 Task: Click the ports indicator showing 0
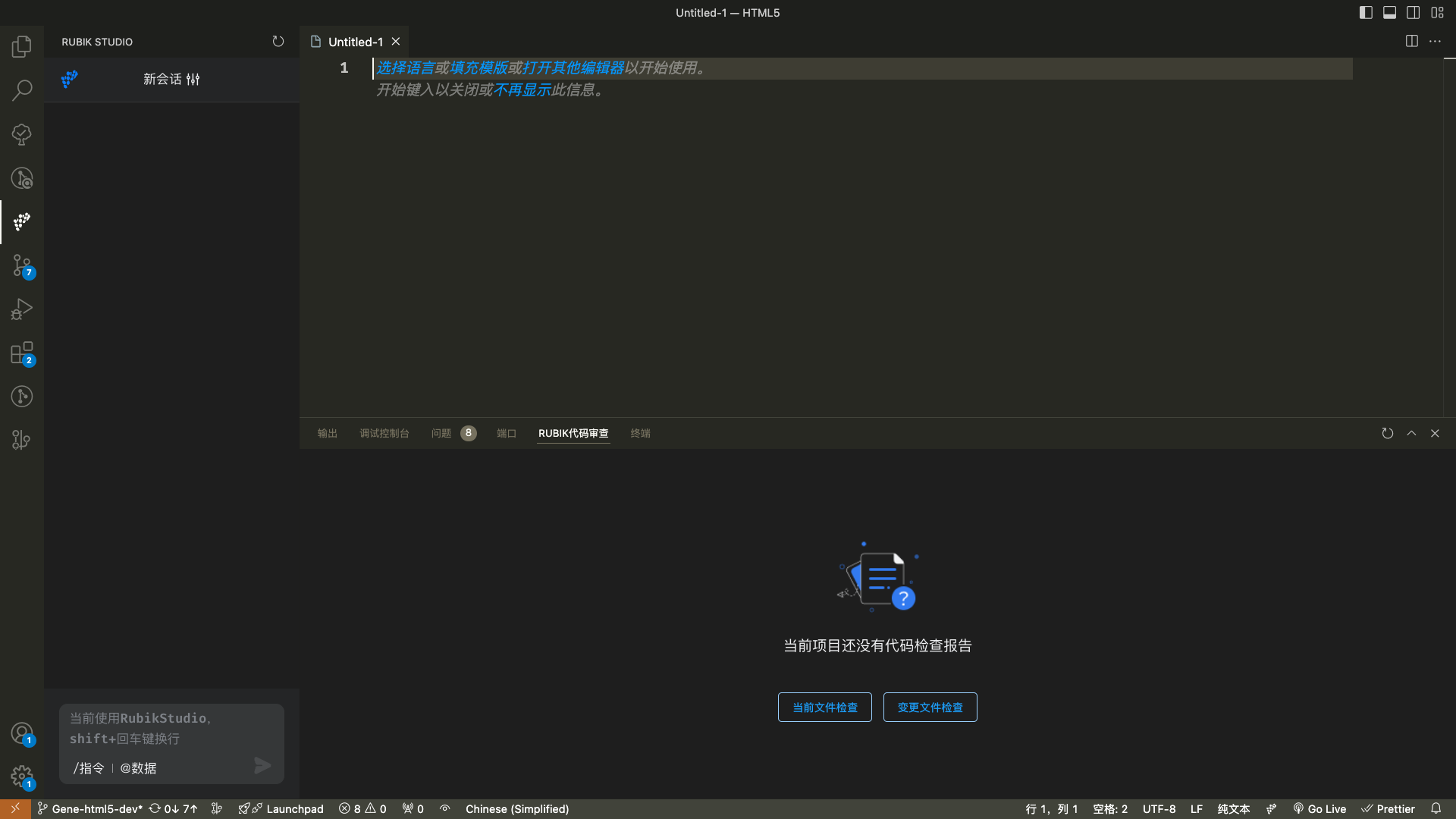(413, 809)
